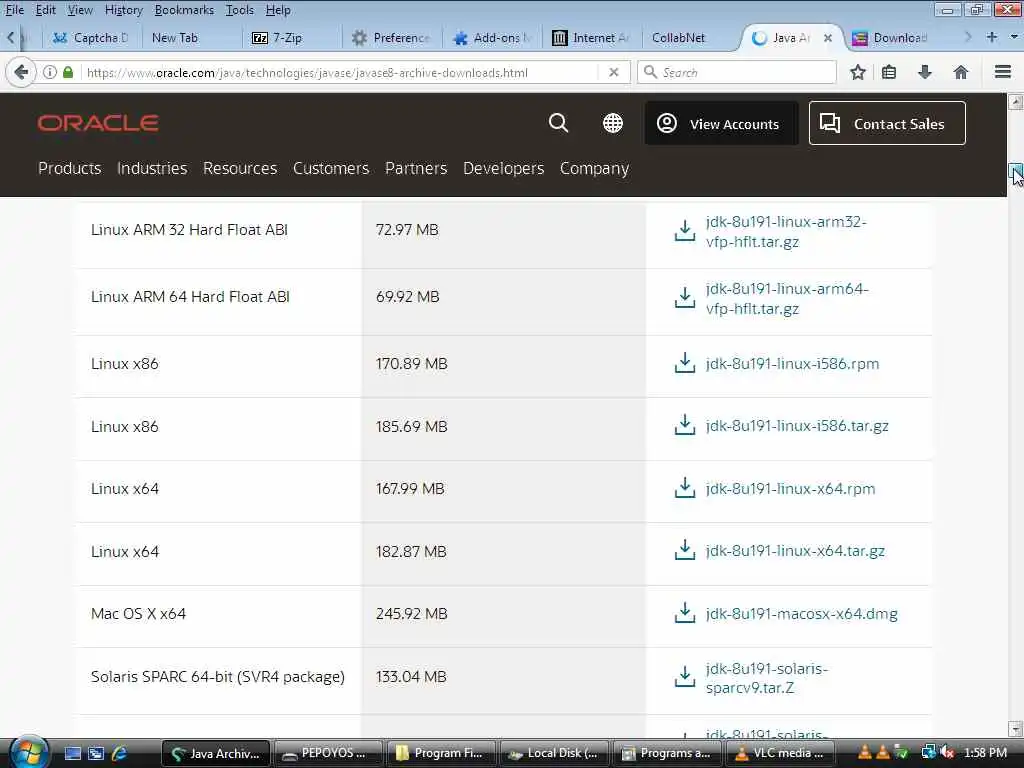Open the Tools menu
The image size is (1024, 768).
point(240,10)
